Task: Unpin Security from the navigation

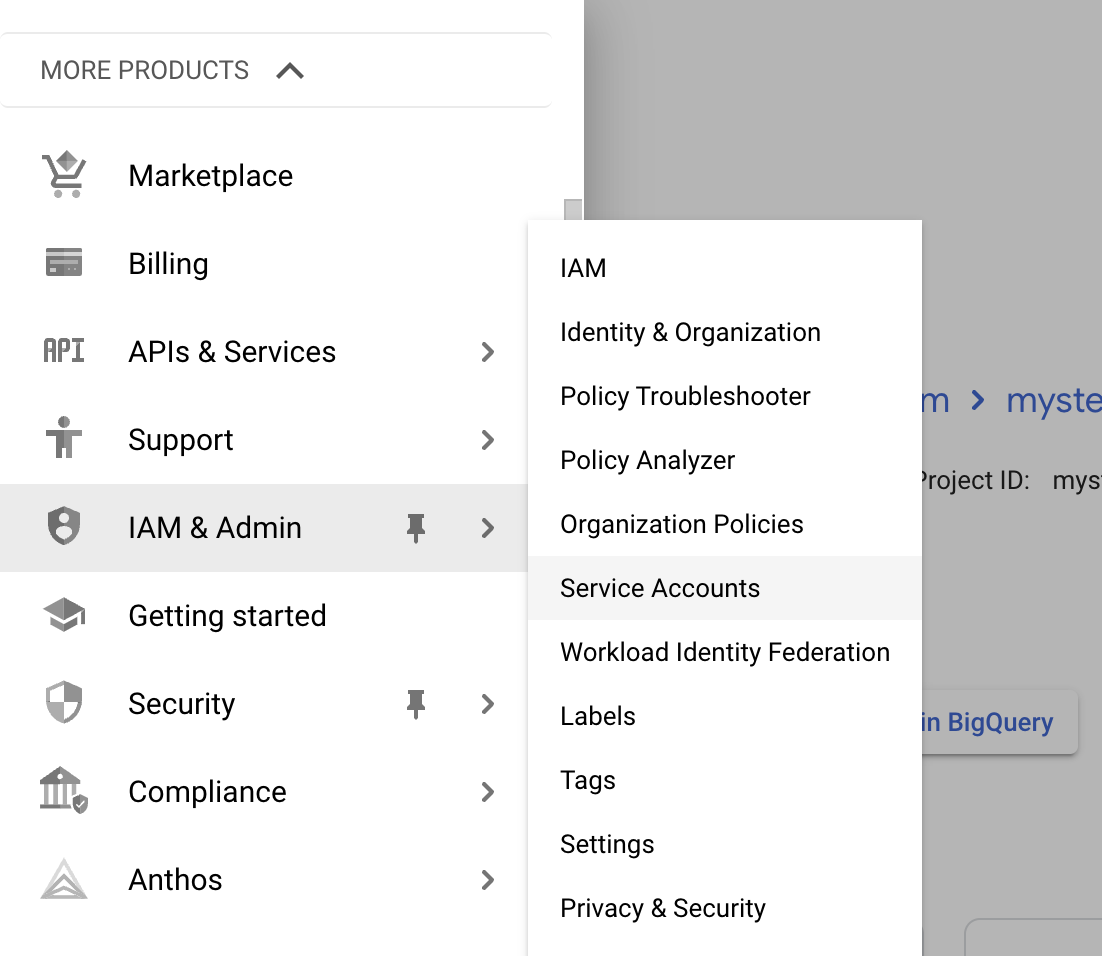Action: [418, 704]
